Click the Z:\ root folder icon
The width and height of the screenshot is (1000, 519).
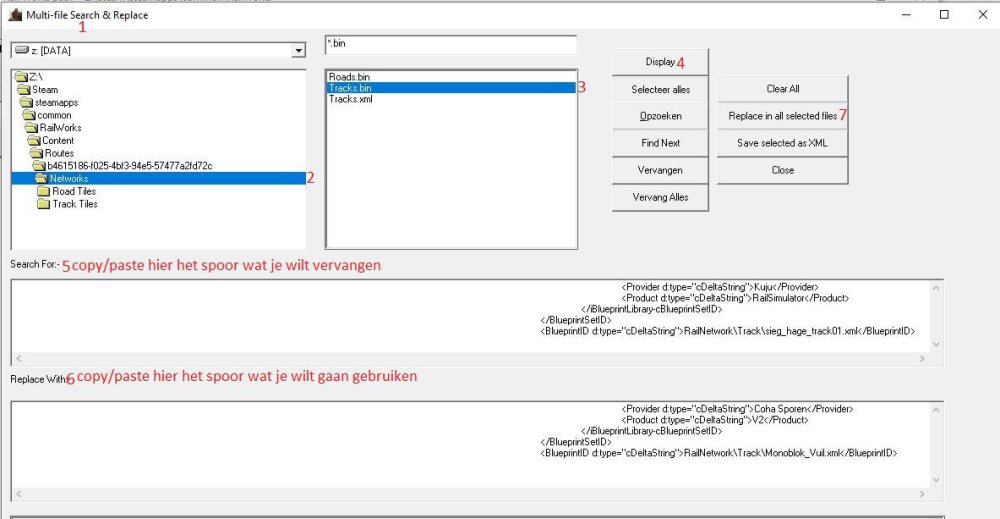click(20, 76)
